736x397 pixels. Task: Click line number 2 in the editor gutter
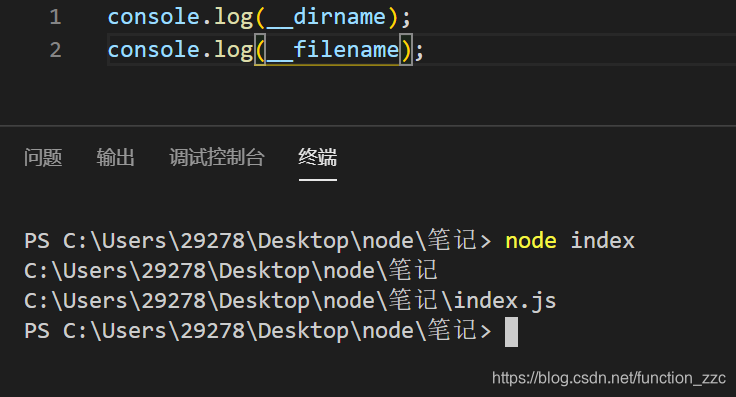(x=55, y=50)
